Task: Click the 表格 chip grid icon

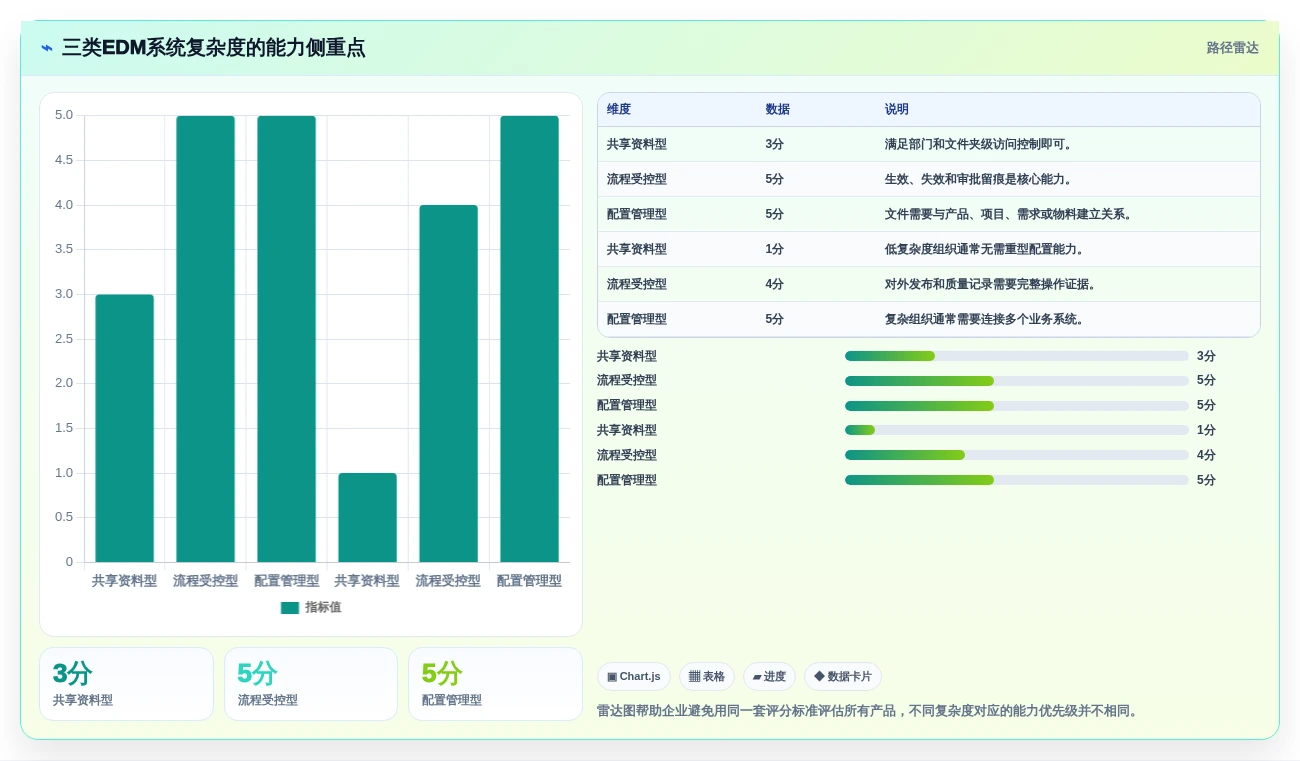Action: pos(694,677)
